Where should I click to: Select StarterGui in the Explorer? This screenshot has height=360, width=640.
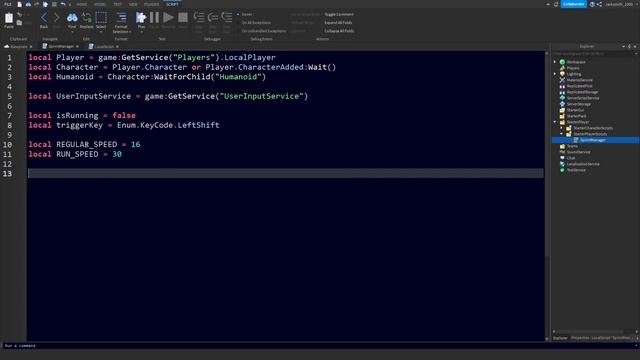point(575,110)
